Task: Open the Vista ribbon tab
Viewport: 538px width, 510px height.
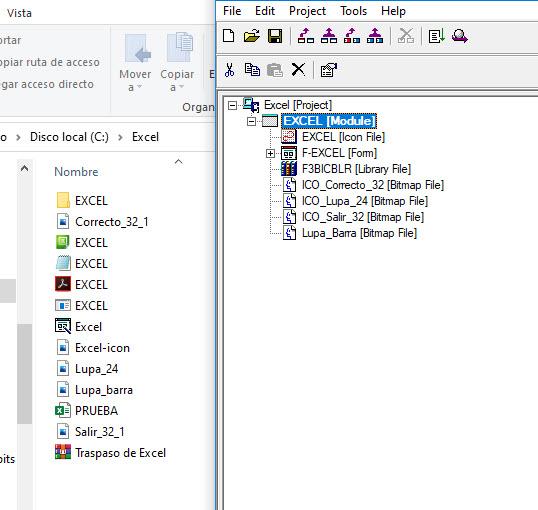Action: click(19, 13)
